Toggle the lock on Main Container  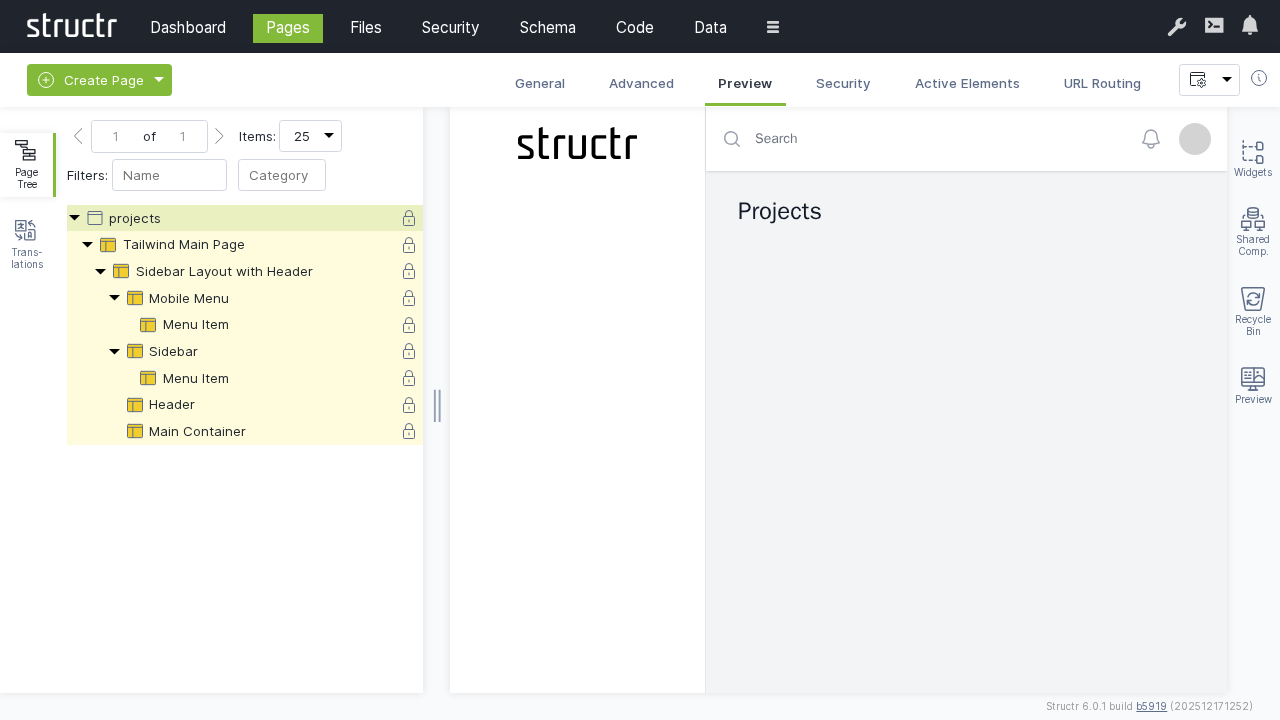(x=409, y=432)
